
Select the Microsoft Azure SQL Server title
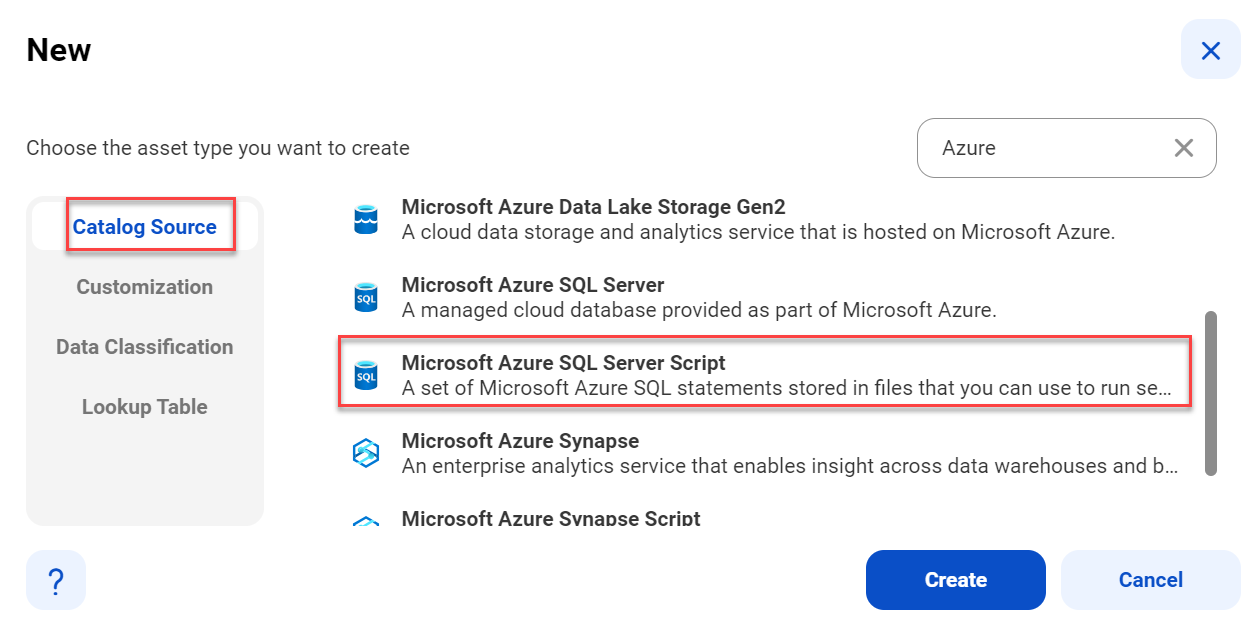(533, 285)
